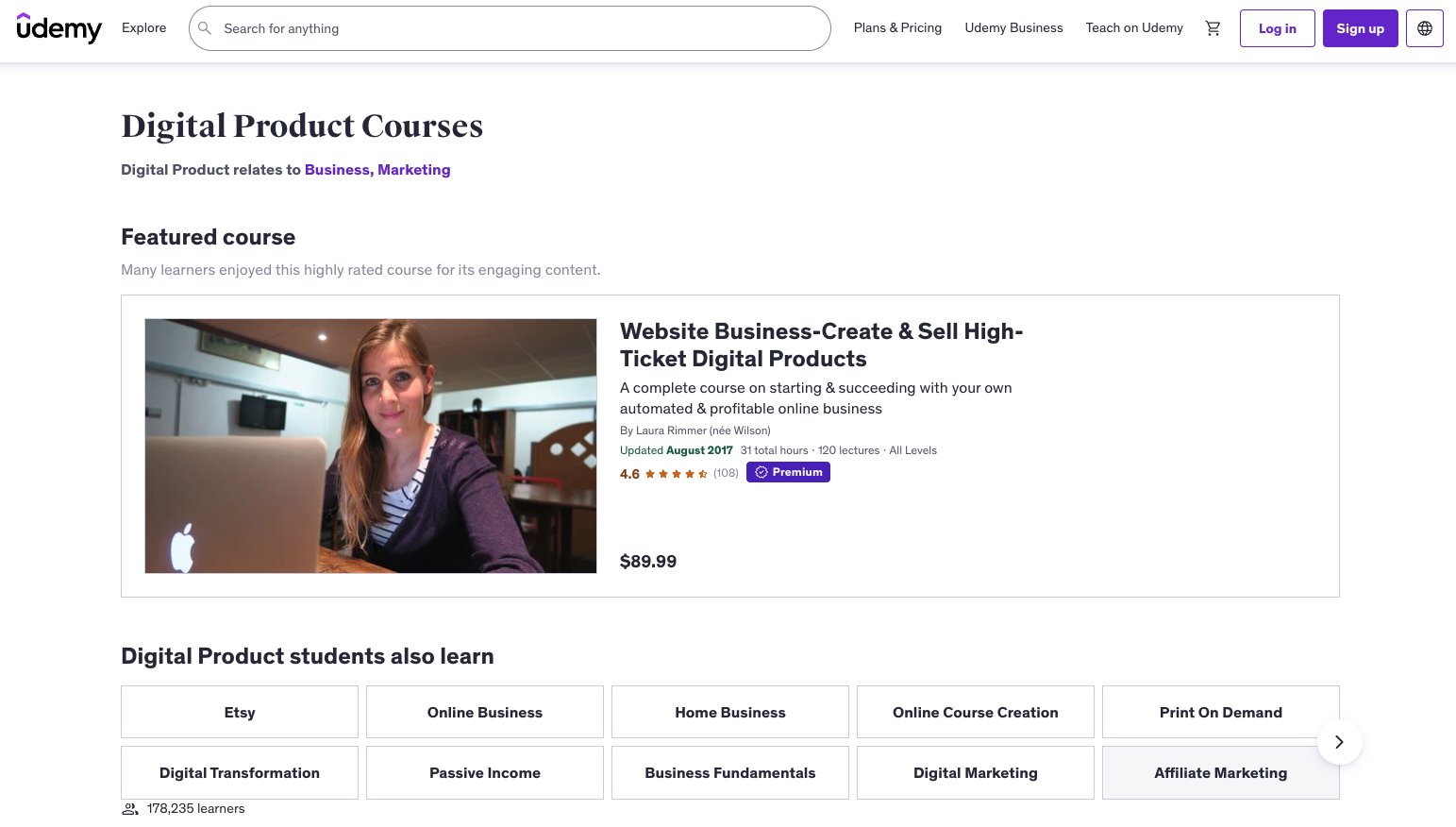Select the Etsy topic tile
The image size is (1456, 827).
(240, 712)
